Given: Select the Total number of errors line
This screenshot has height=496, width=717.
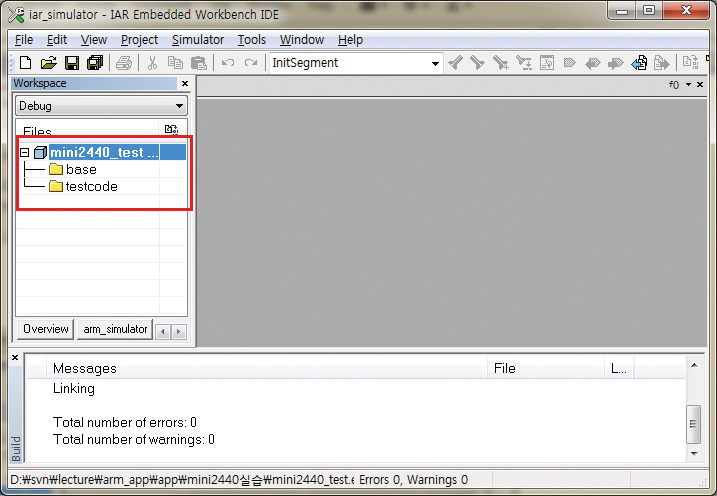Looking at the screenshot, I should pos(124,422).
